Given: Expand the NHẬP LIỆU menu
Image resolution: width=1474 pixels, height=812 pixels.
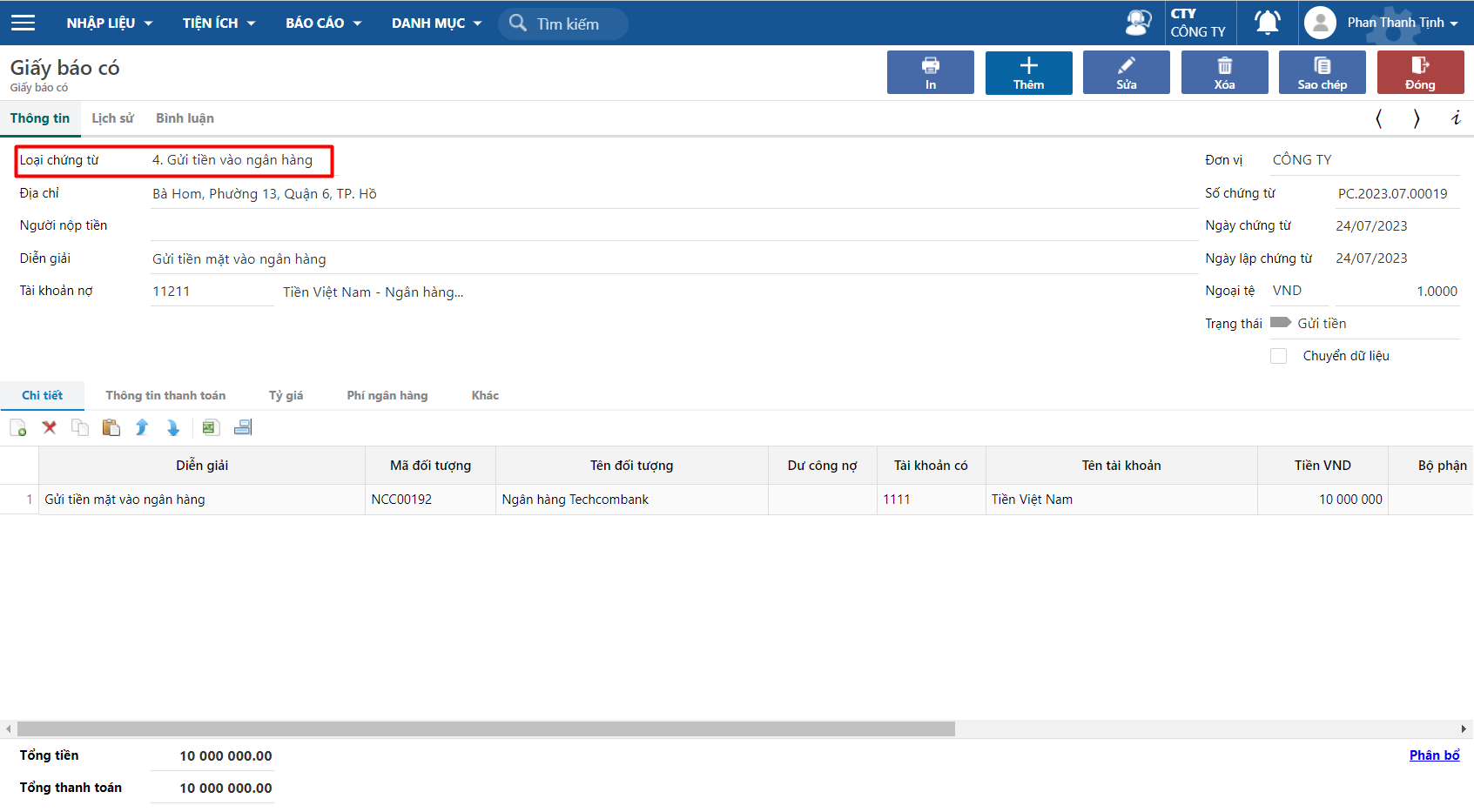Looking at the screenshot, I should pos(110,23).
